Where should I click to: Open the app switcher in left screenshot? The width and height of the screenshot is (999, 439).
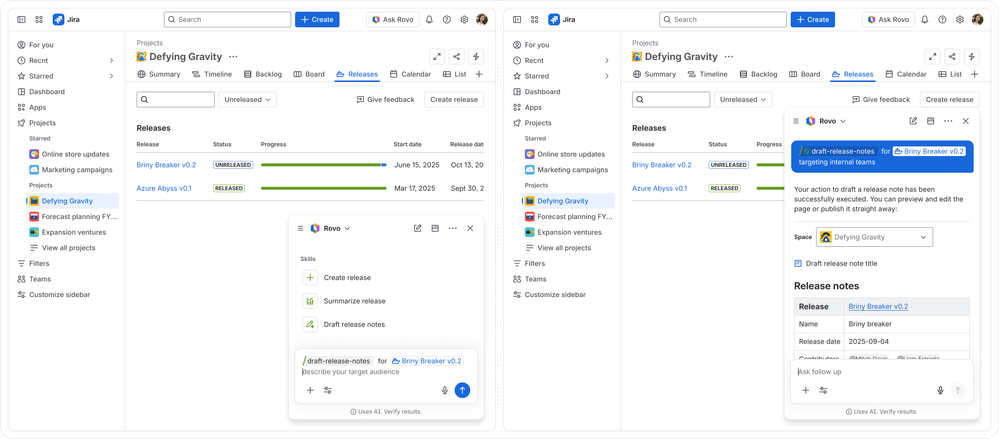tap(40, 20)
